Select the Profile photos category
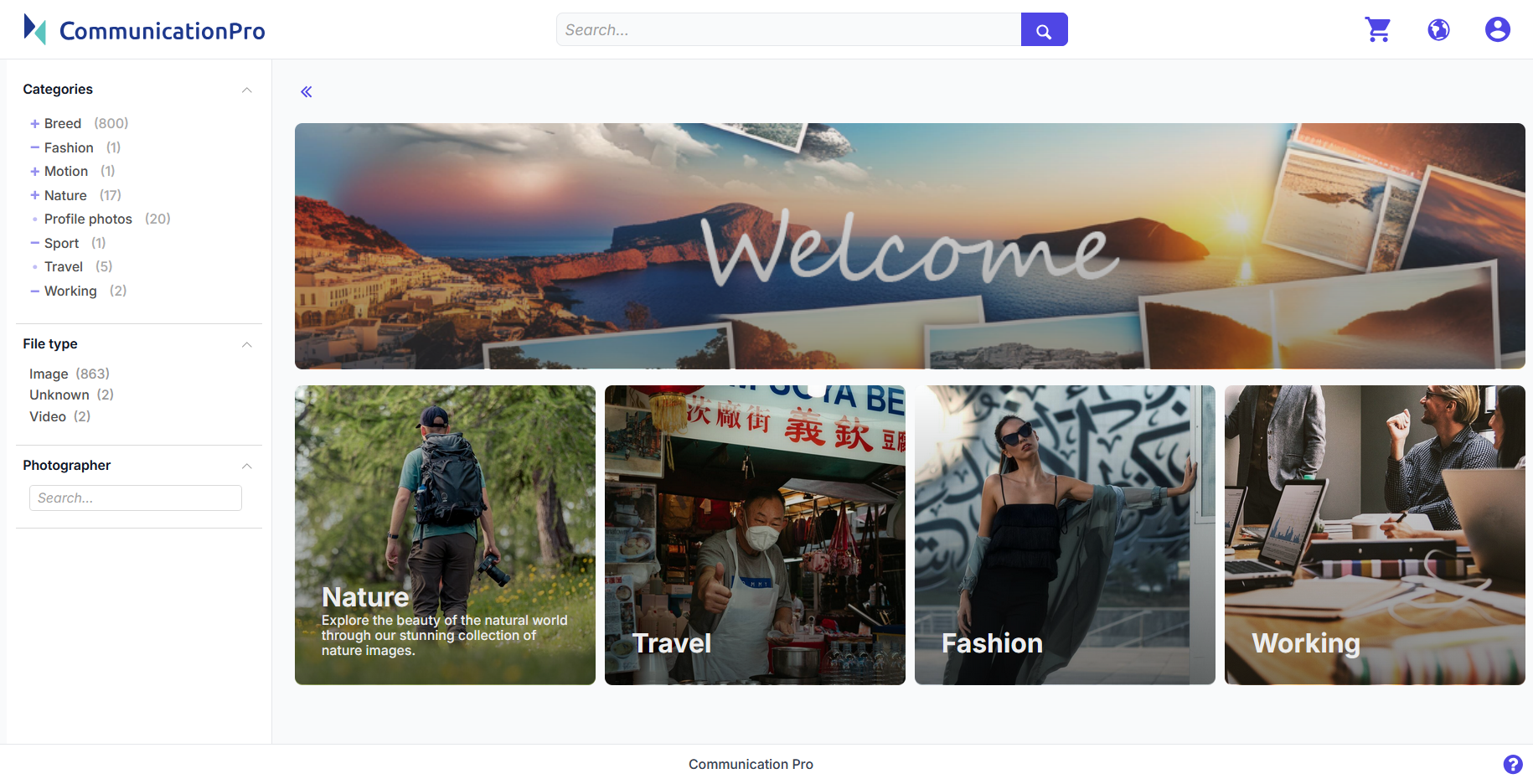This screenshot has height=784, width=1533. [88, 219]
